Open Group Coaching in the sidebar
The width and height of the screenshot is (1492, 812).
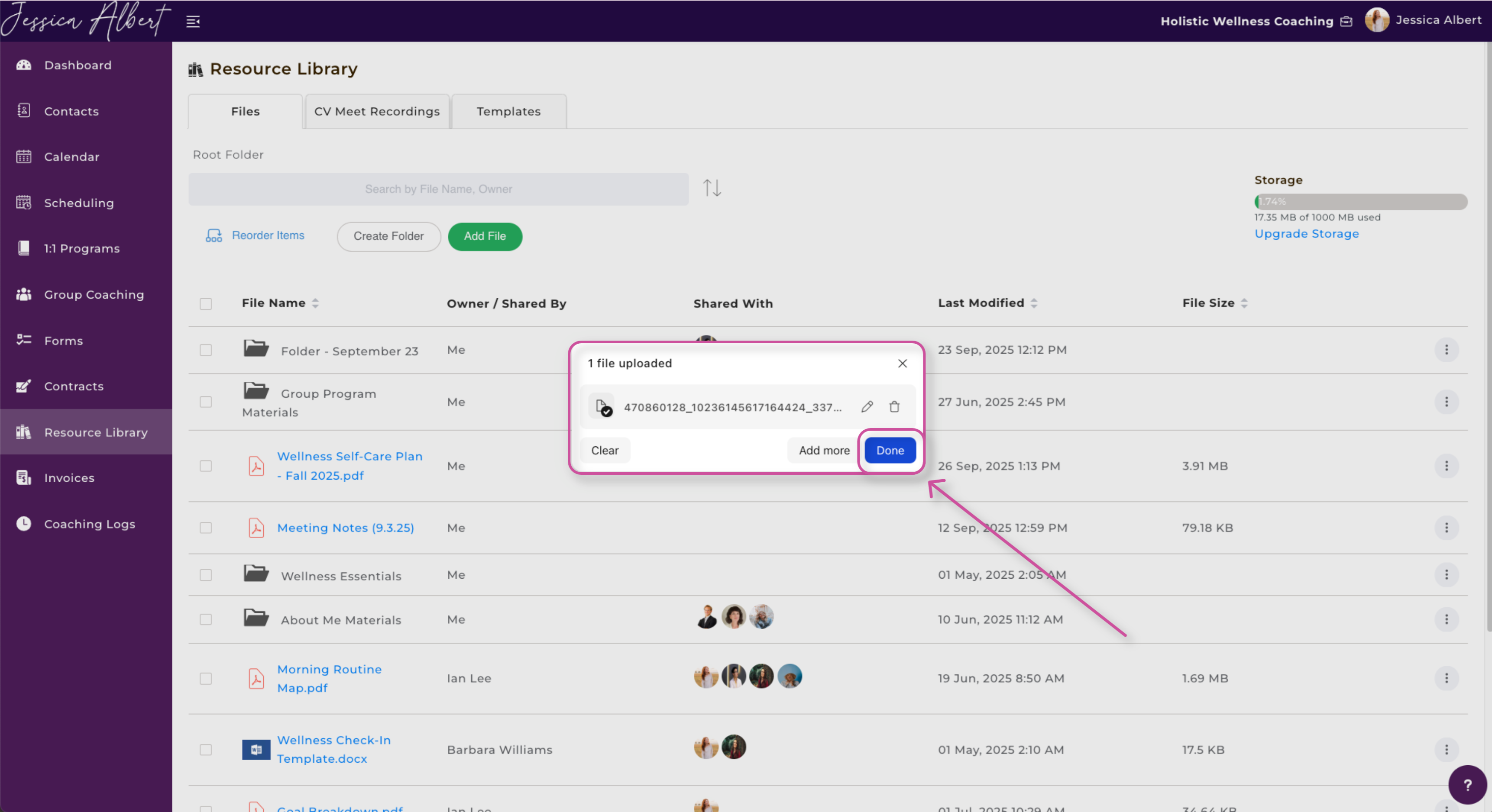pos(94,295)
